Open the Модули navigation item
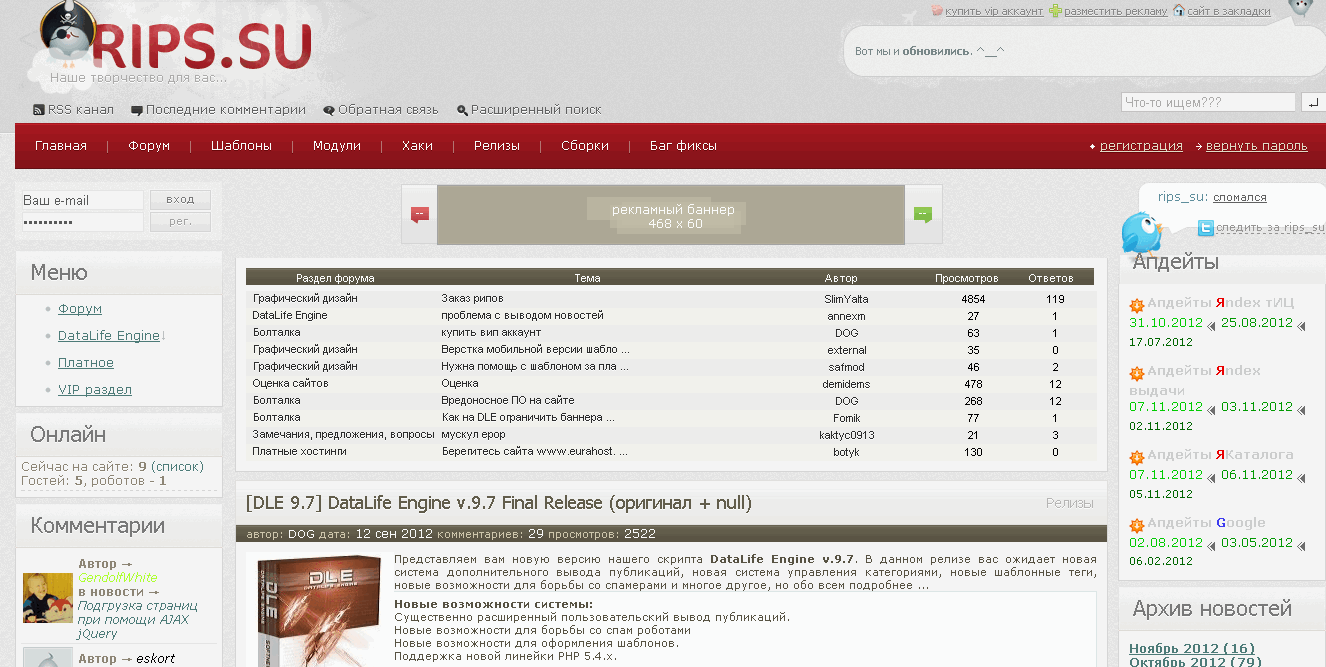Image resolution: width=1326 pixels, height=667 pixels. [337, 146]
